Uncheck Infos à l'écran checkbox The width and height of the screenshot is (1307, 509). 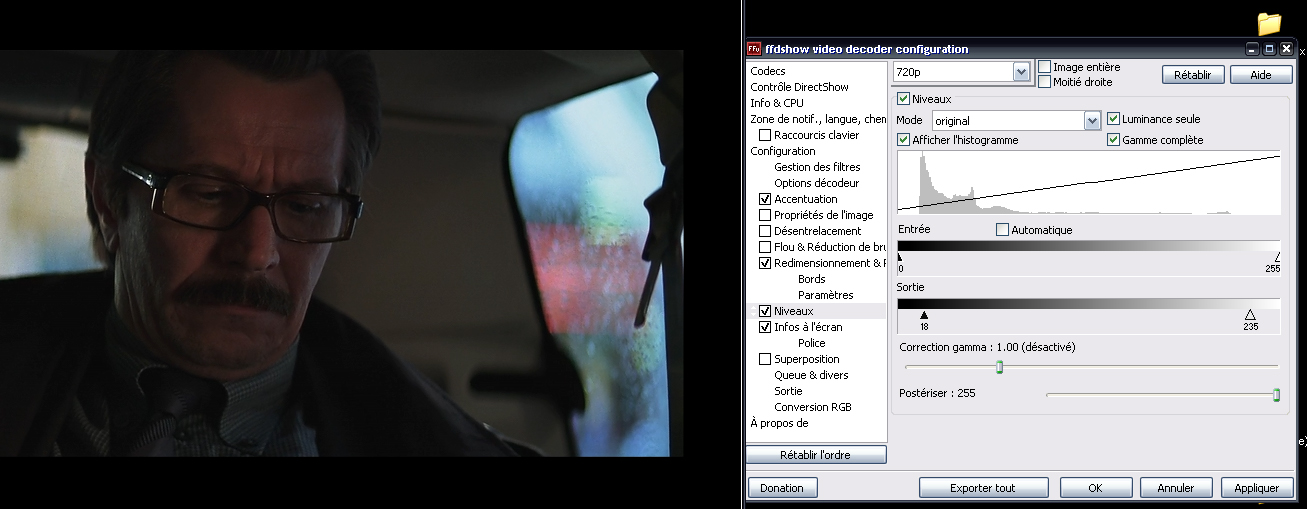pos(765,327)
